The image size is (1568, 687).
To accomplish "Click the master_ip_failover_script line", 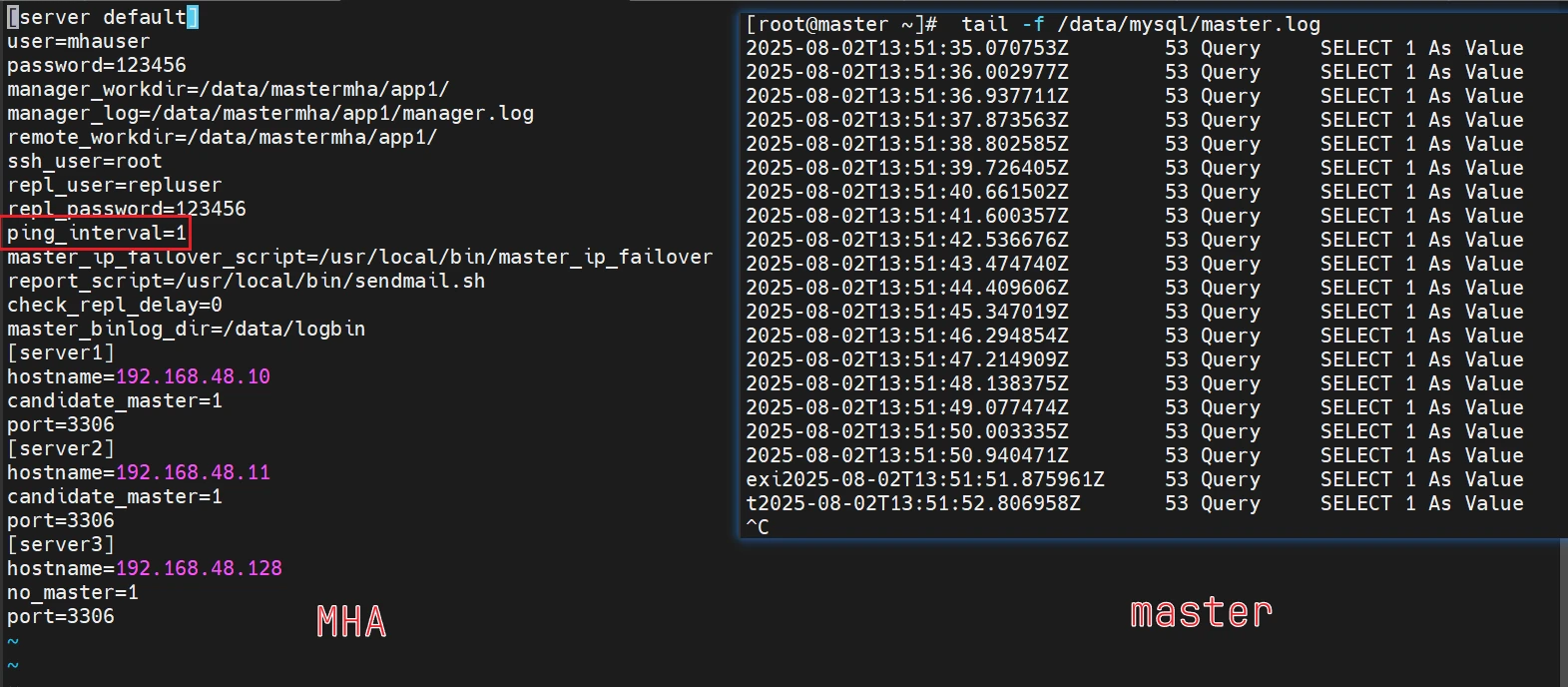I will pos(359,258).
